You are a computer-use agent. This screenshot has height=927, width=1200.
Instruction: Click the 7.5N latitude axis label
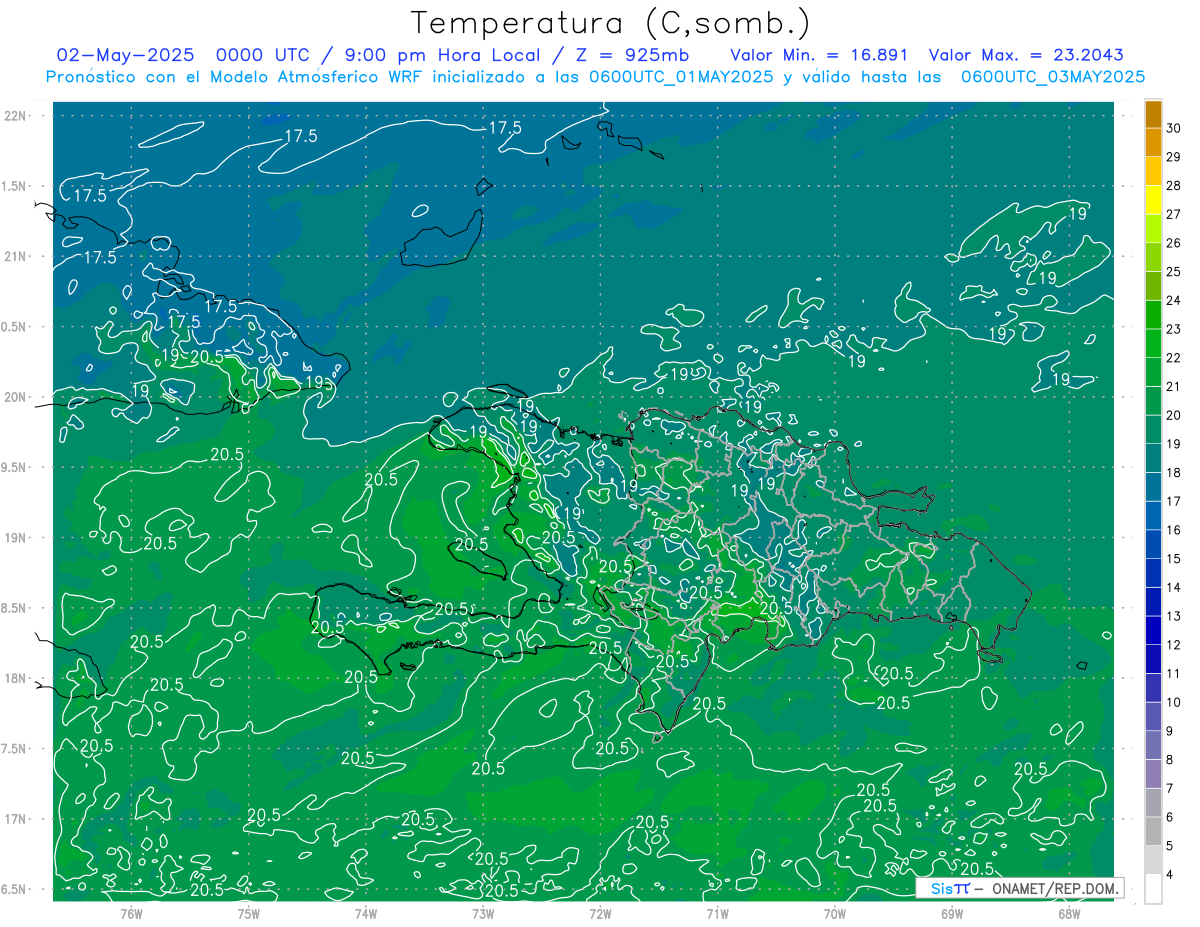click(14, 749)
